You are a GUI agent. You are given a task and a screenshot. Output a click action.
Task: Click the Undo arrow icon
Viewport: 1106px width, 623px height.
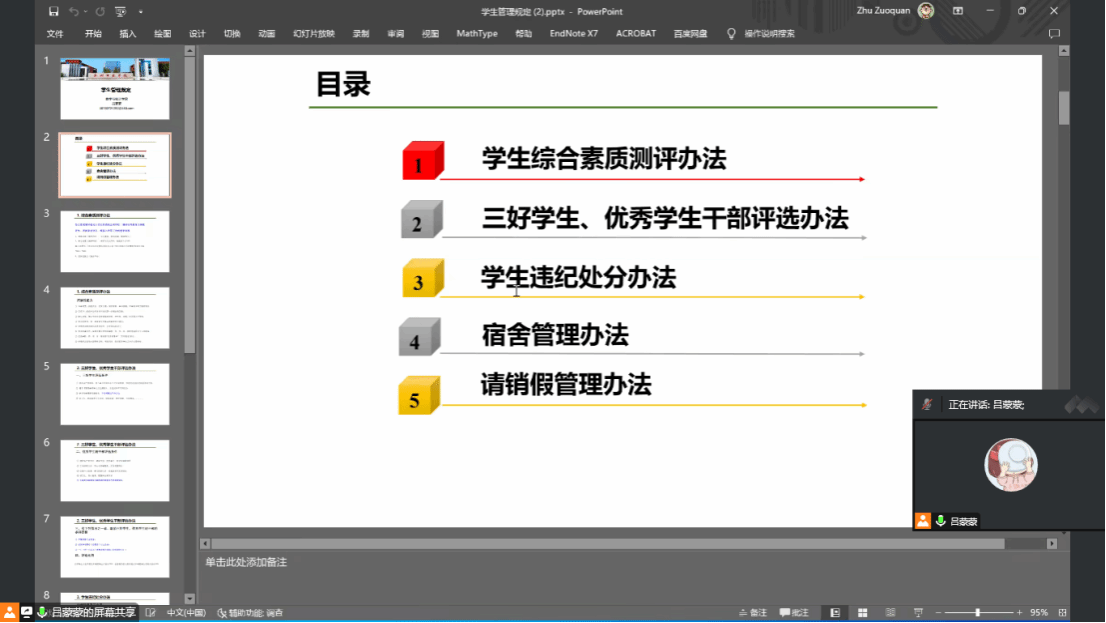click(74, 11)
